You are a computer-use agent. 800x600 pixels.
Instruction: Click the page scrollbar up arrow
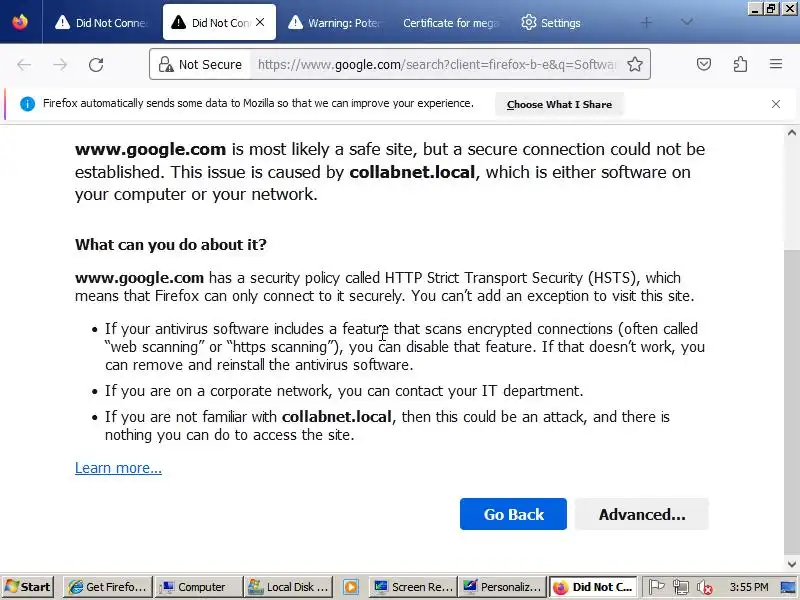(791, 133)
